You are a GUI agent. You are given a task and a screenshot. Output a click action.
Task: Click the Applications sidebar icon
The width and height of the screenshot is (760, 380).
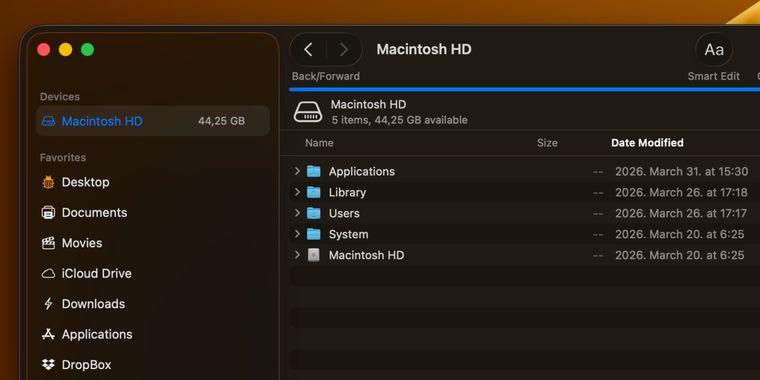pos(48,334)
